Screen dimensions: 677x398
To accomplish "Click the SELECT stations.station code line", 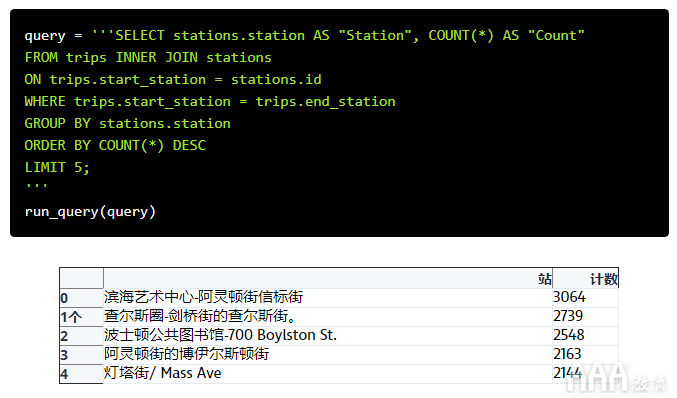I will (x=305, y=35).
